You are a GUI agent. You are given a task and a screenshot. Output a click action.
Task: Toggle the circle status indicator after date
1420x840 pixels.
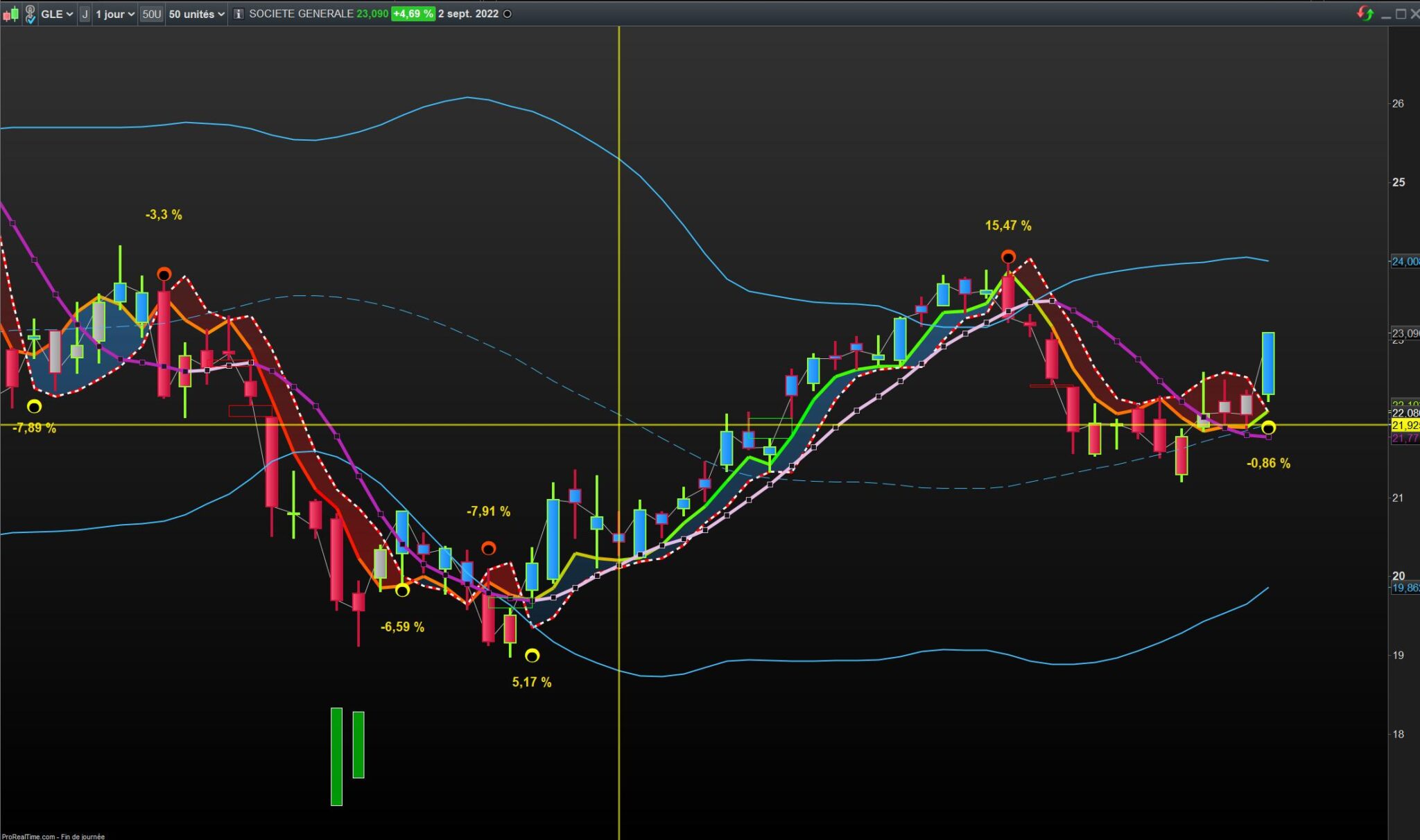coord(507,14)
